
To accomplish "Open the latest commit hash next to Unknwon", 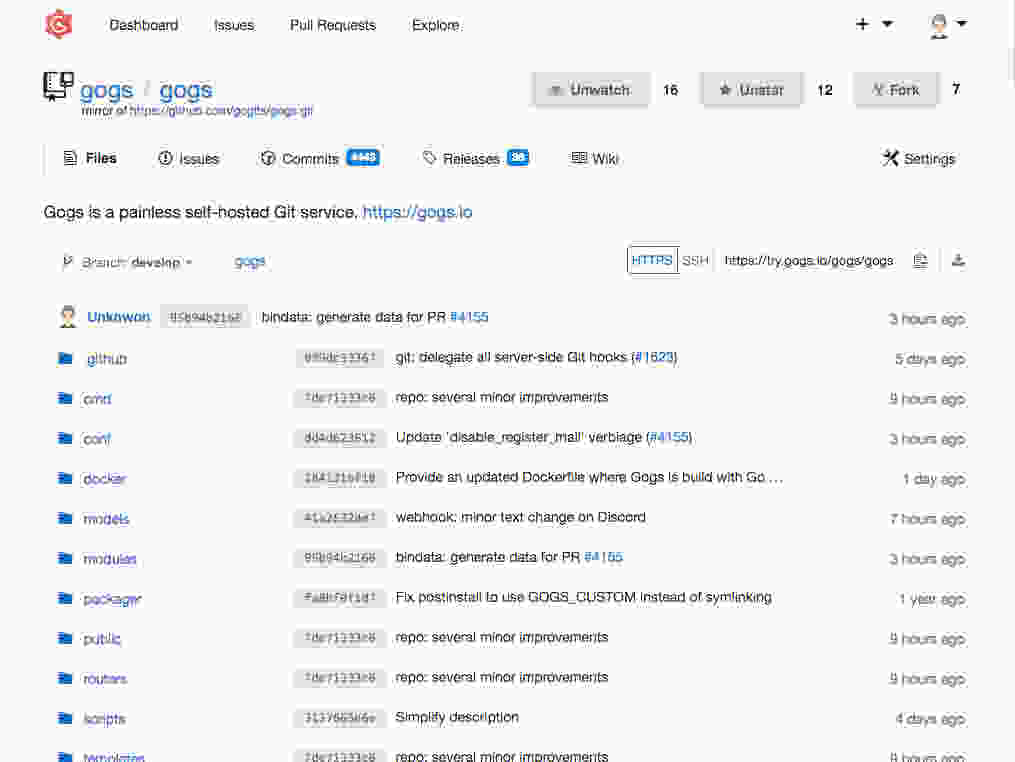I will pyautogui.click(x=205, y=317).
